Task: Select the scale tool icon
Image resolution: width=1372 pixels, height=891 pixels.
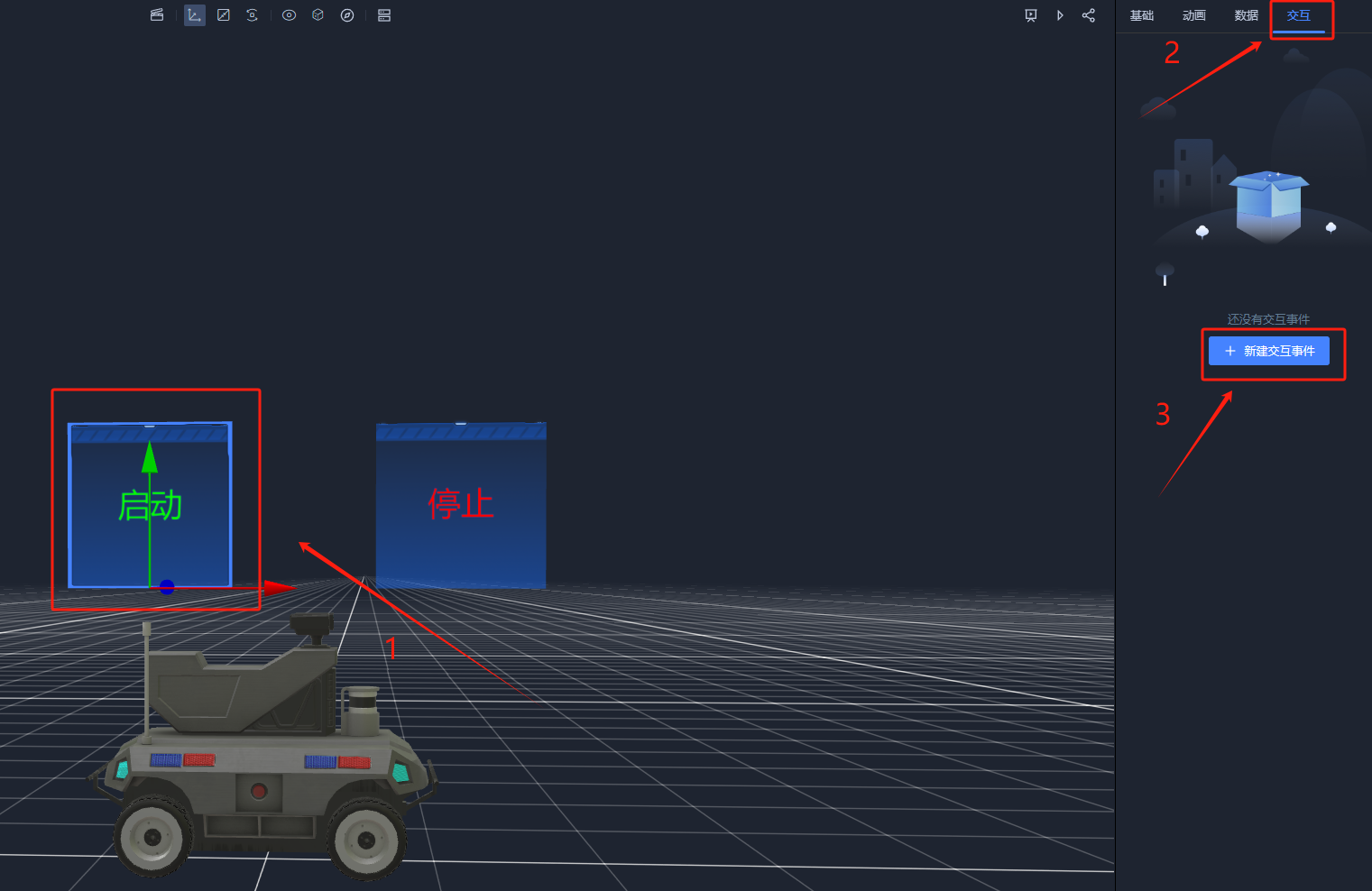Action: click(x=224, y=15)
